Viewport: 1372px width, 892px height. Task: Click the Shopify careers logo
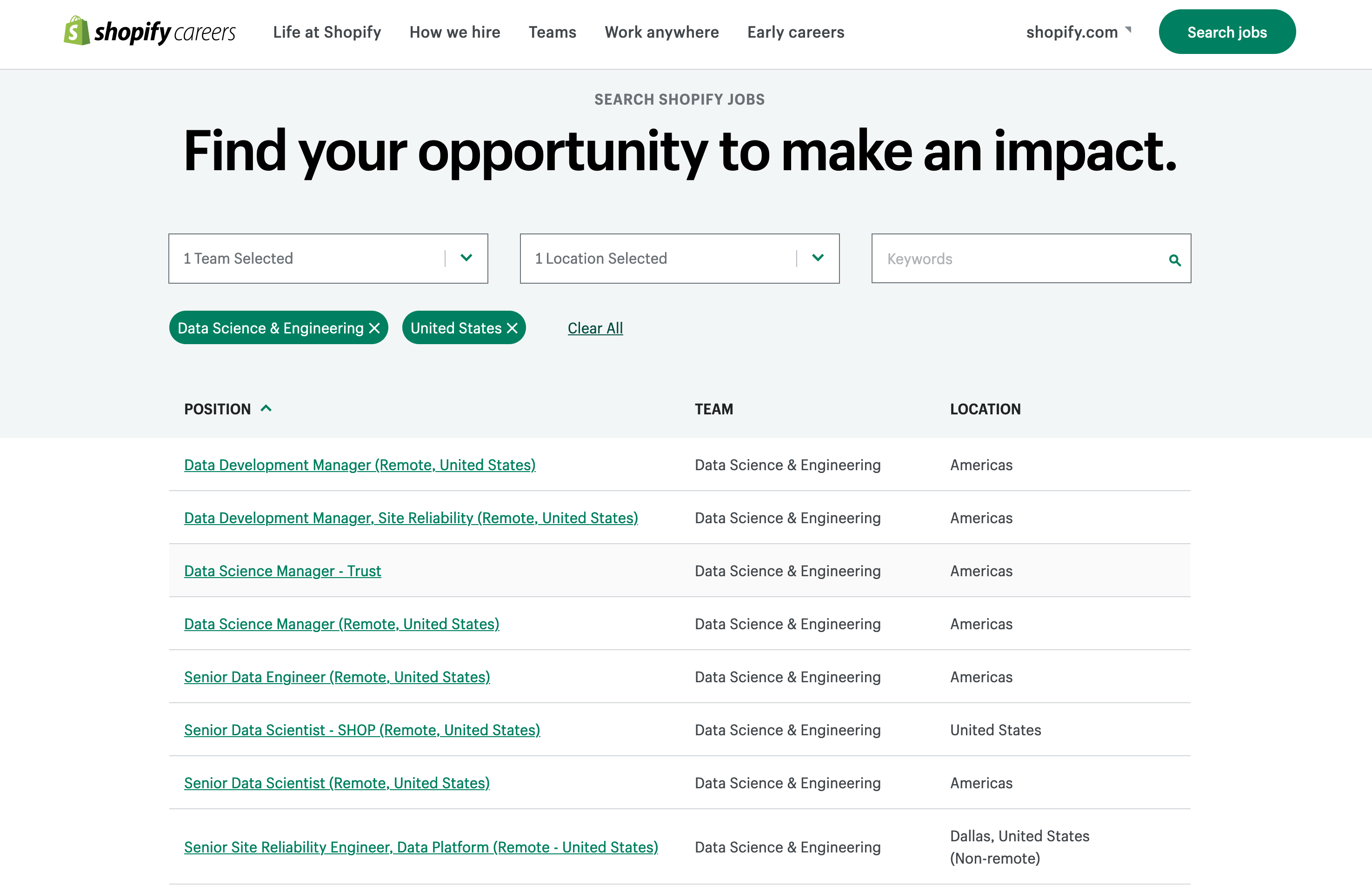[149, 32]
